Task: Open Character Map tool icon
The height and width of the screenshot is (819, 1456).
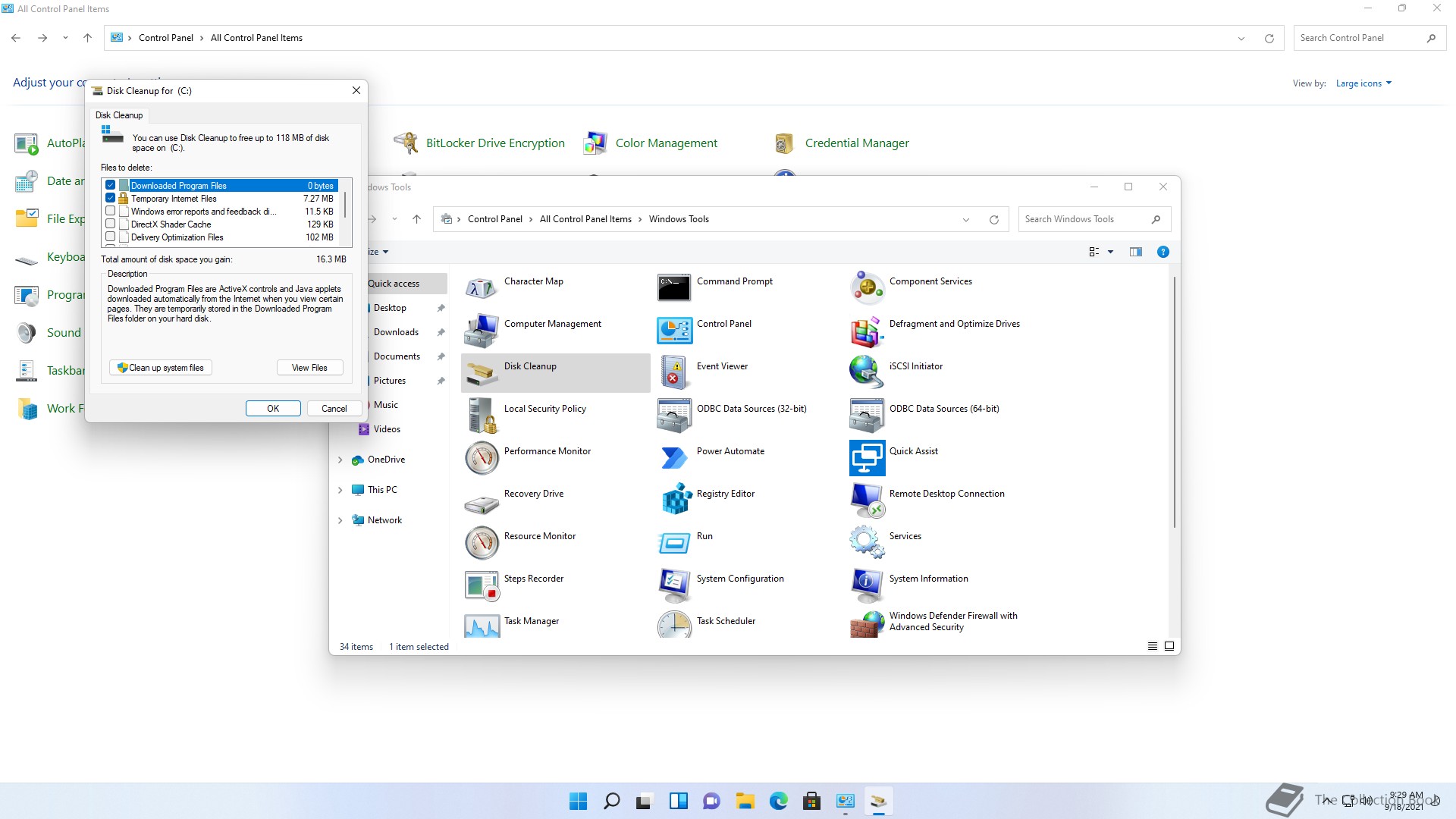Action: pos(482,289)
